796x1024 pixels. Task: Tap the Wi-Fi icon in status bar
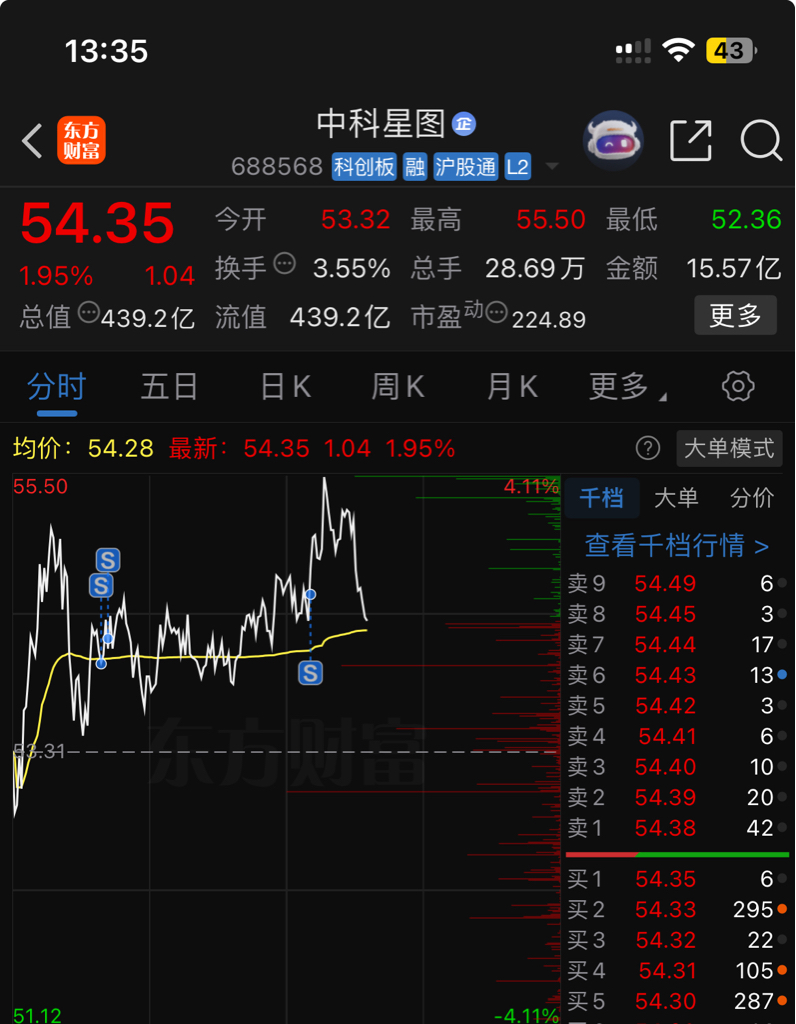coord(678,50)
